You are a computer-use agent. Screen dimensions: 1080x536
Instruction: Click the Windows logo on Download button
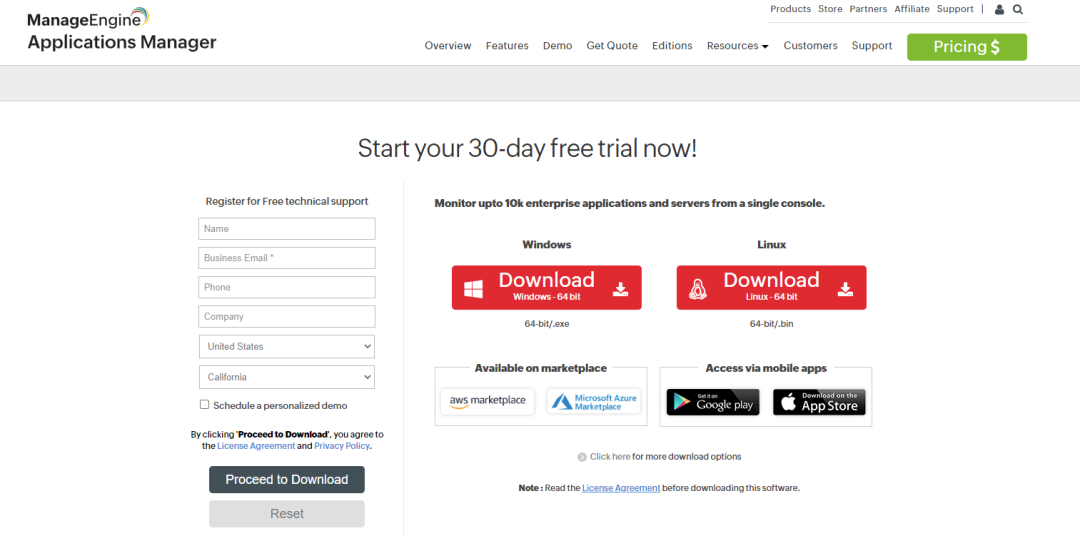click(x=473, y=289)
